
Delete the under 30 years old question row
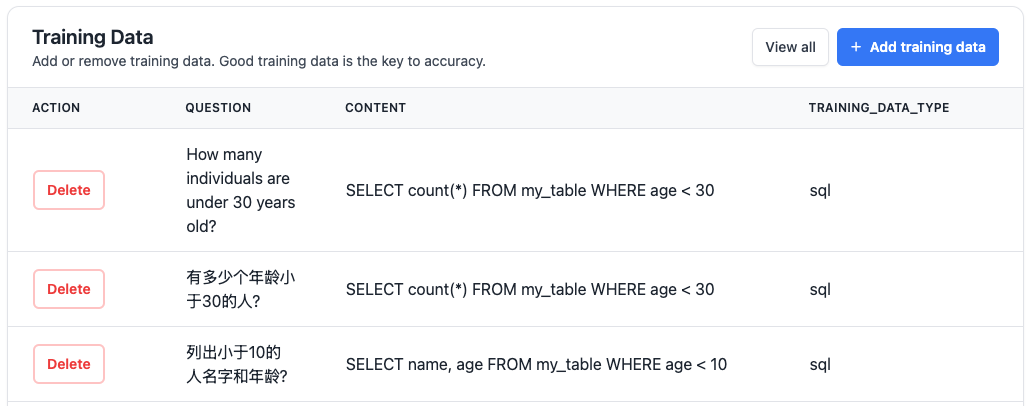coord(69,190)
